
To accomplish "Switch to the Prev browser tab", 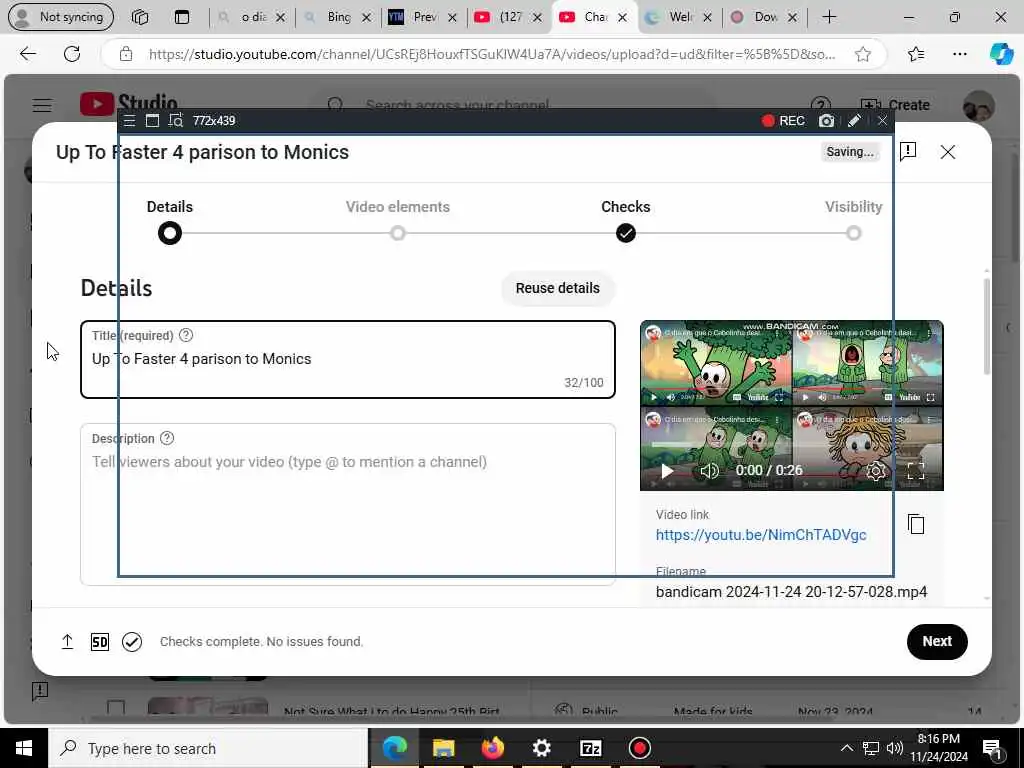I will pos(423,17).
